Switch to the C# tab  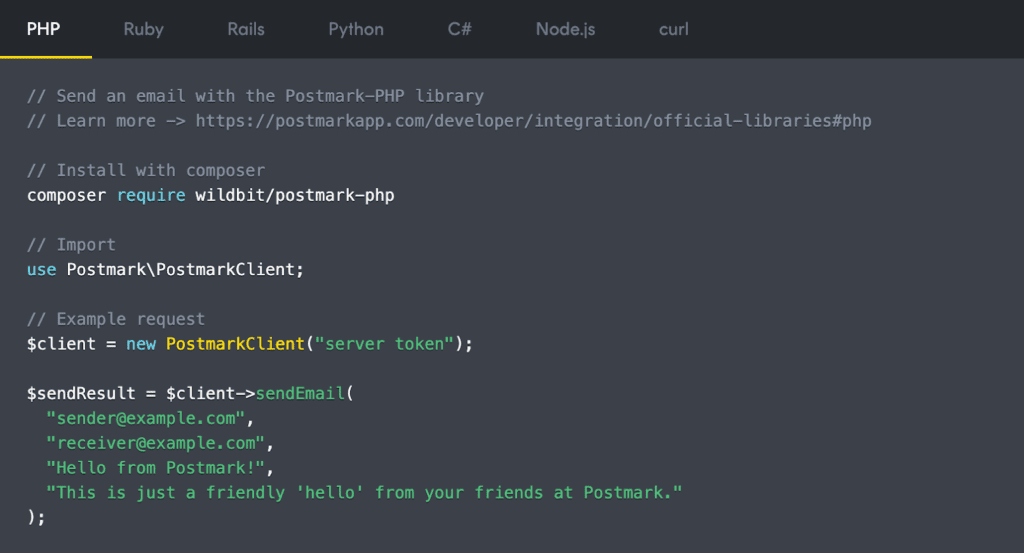click(459, 29)
